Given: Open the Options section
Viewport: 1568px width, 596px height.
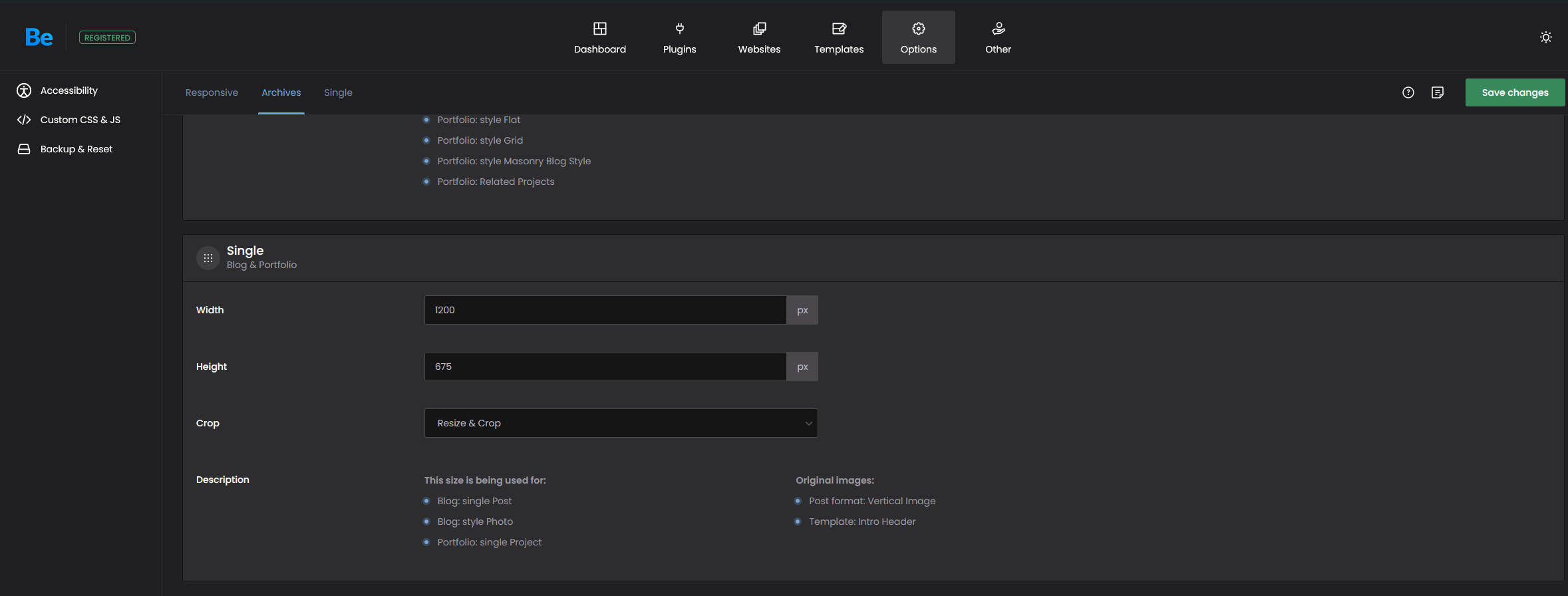Looking at the screenshot, I should click(919, 37).
